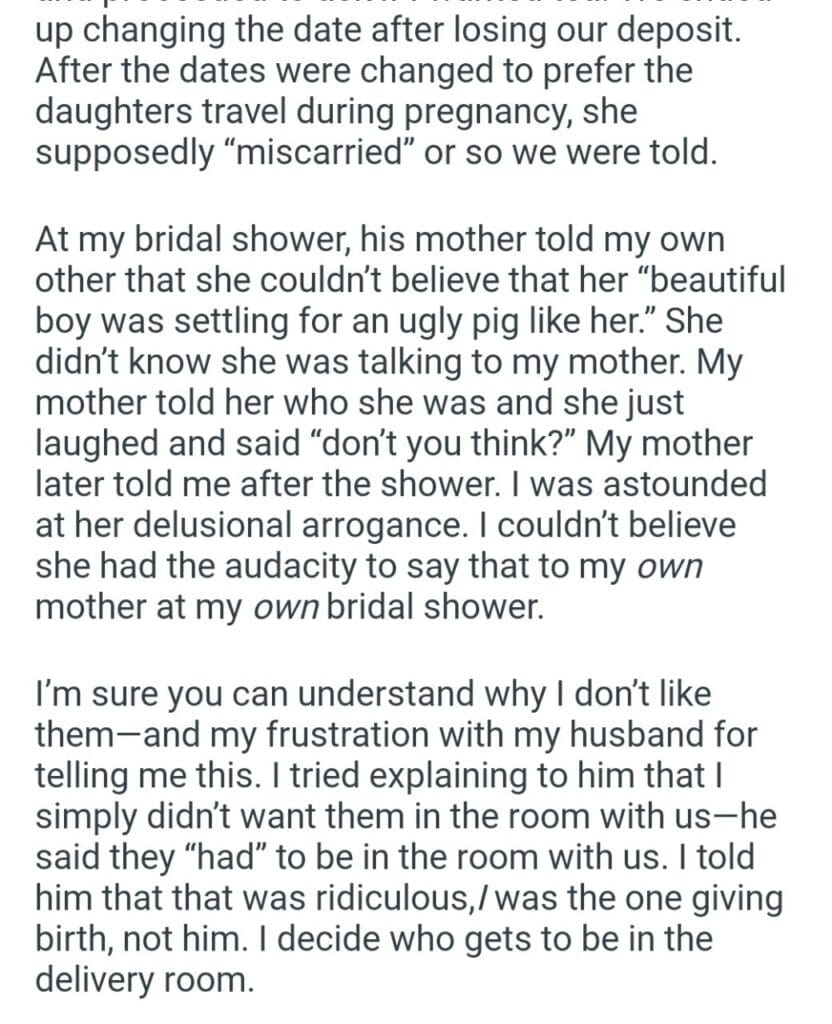832x1024 pixels.
Task: Click the word "pregnancy" in the text
Action: [516, 111]
